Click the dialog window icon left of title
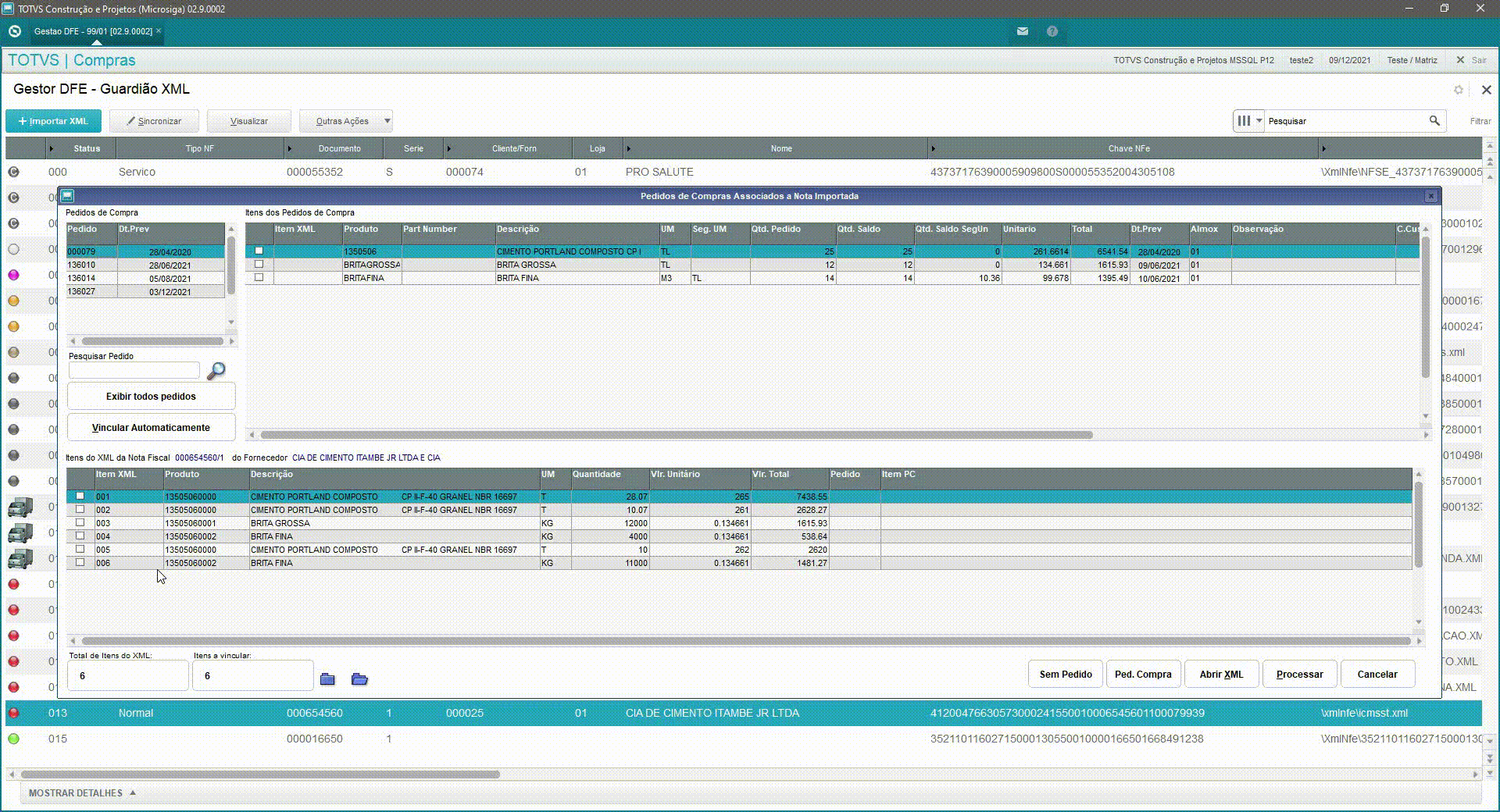The width and height of the screenshot is (1500, 812). (67, 196)
